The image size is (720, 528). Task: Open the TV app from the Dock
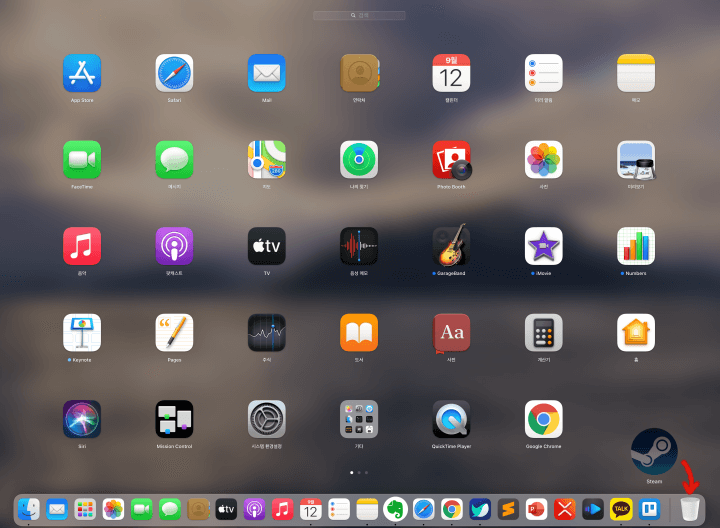[x=226, y=509]
